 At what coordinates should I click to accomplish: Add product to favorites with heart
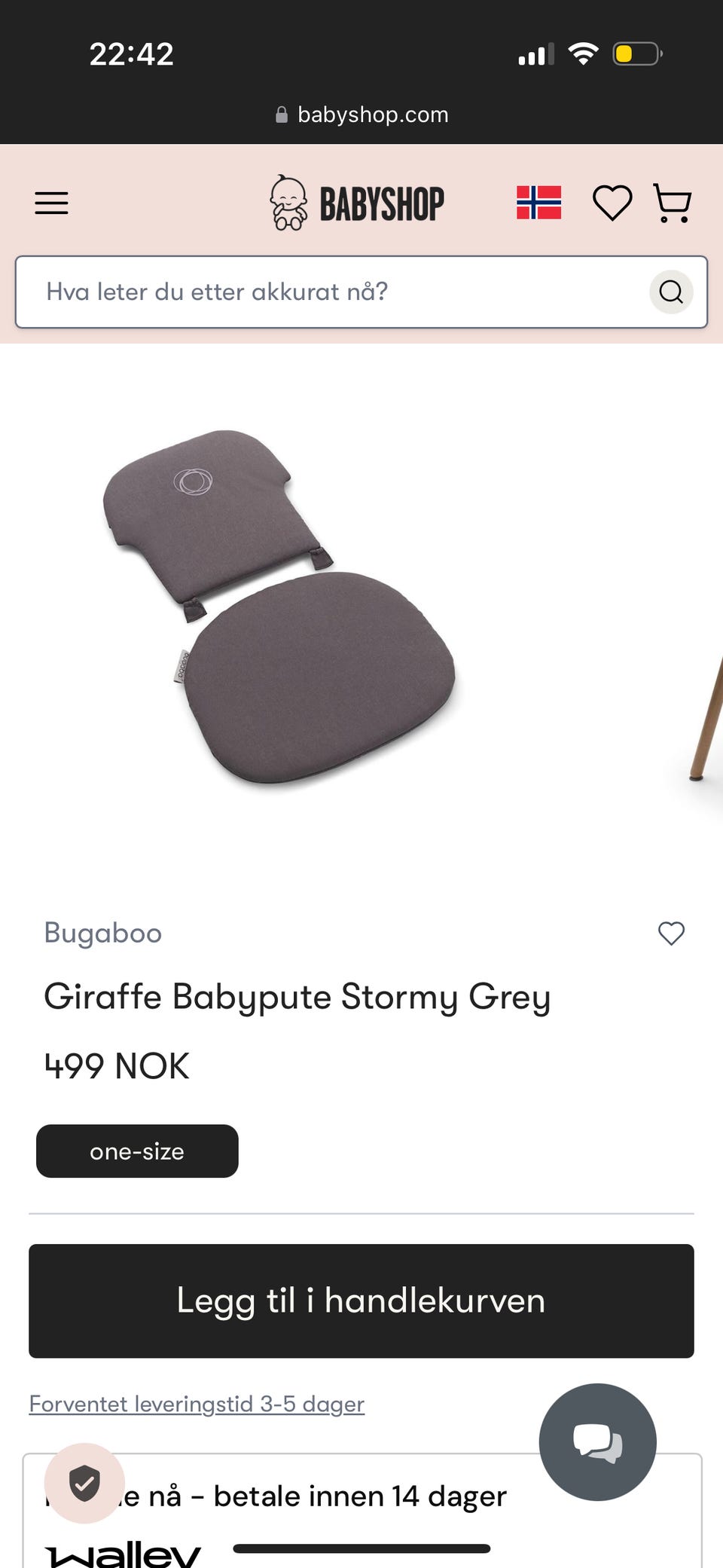coord(671,934)
